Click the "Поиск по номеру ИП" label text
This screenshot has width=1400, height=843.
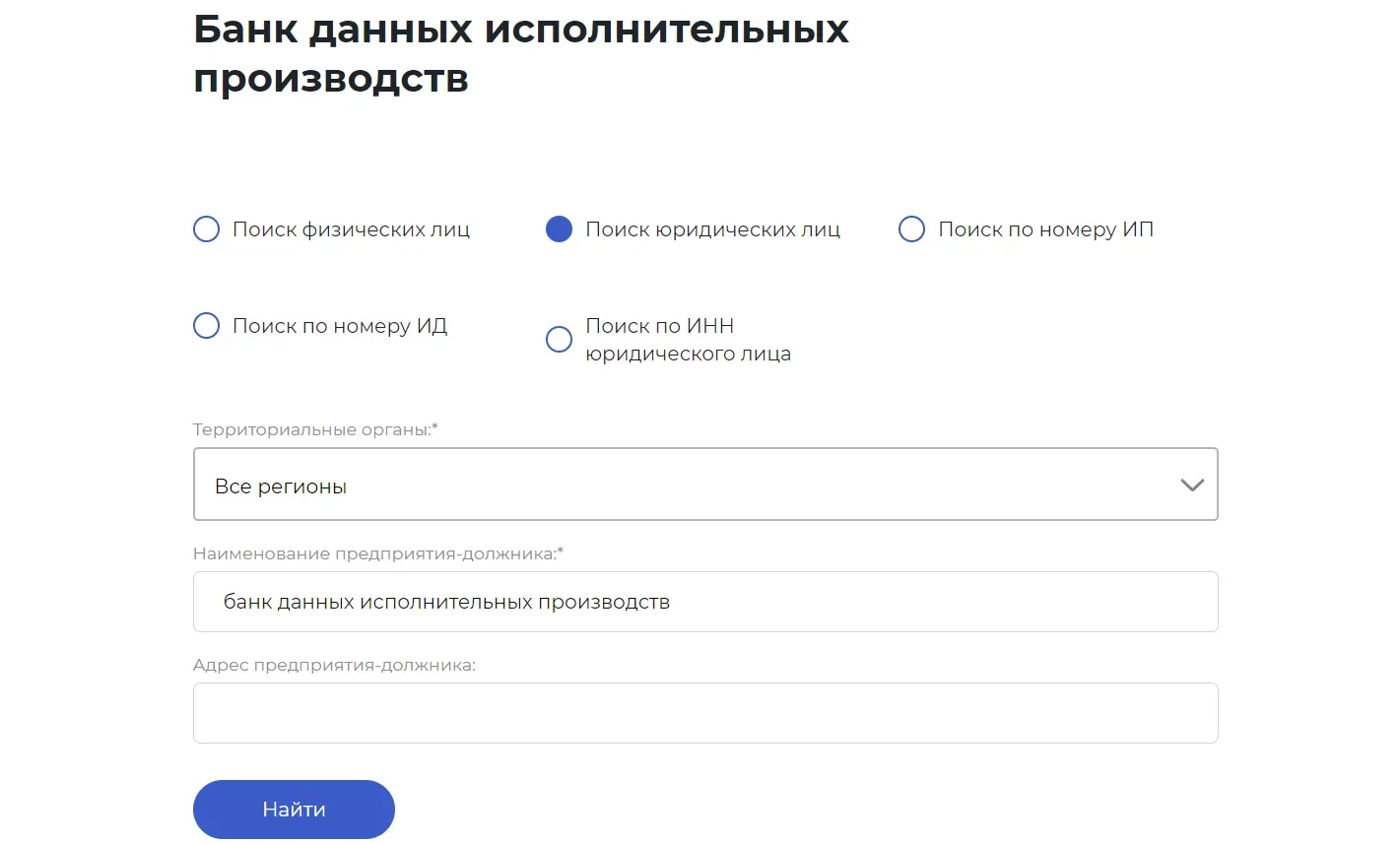click(1045, 229)
